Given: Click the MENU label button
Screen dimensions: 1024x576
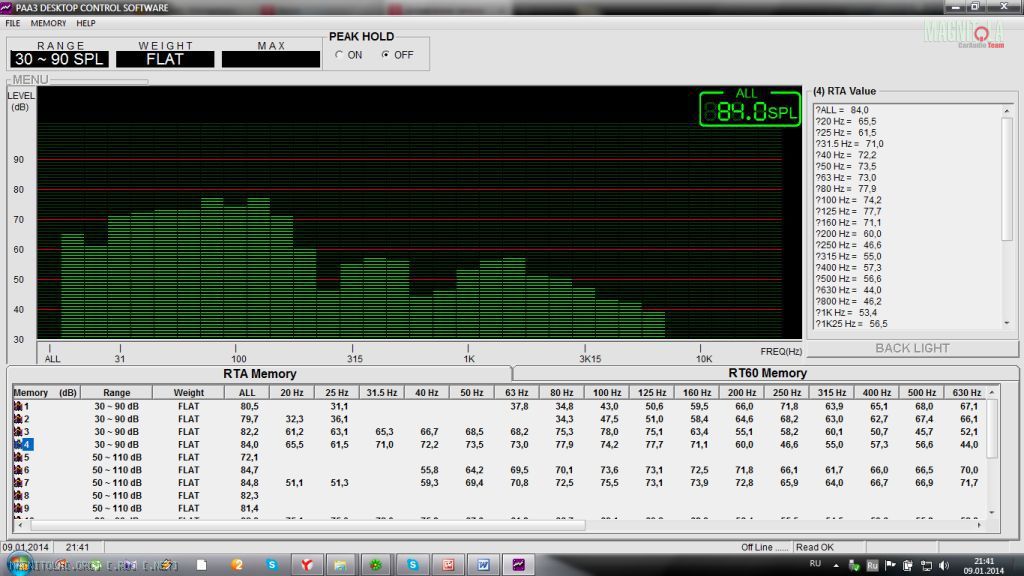Looking at the screenshot, I should 30,80.
